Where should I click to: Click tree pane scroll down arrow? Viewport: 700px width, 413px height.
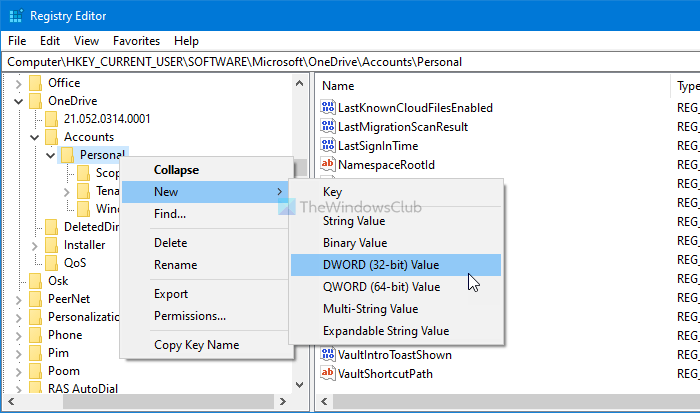tap(300, 385)
